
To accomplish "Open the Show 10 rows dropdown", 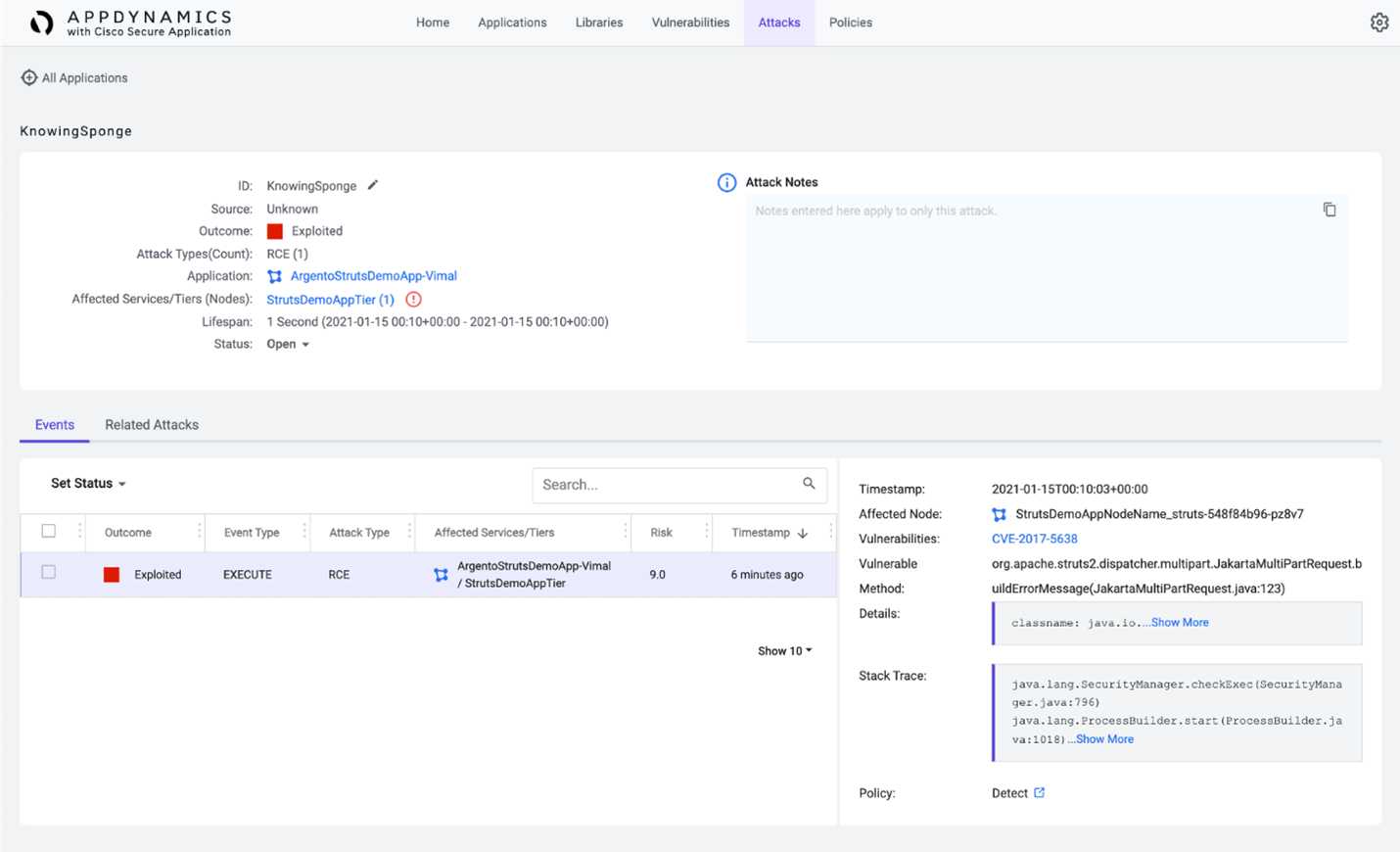I will coord(784,651).
